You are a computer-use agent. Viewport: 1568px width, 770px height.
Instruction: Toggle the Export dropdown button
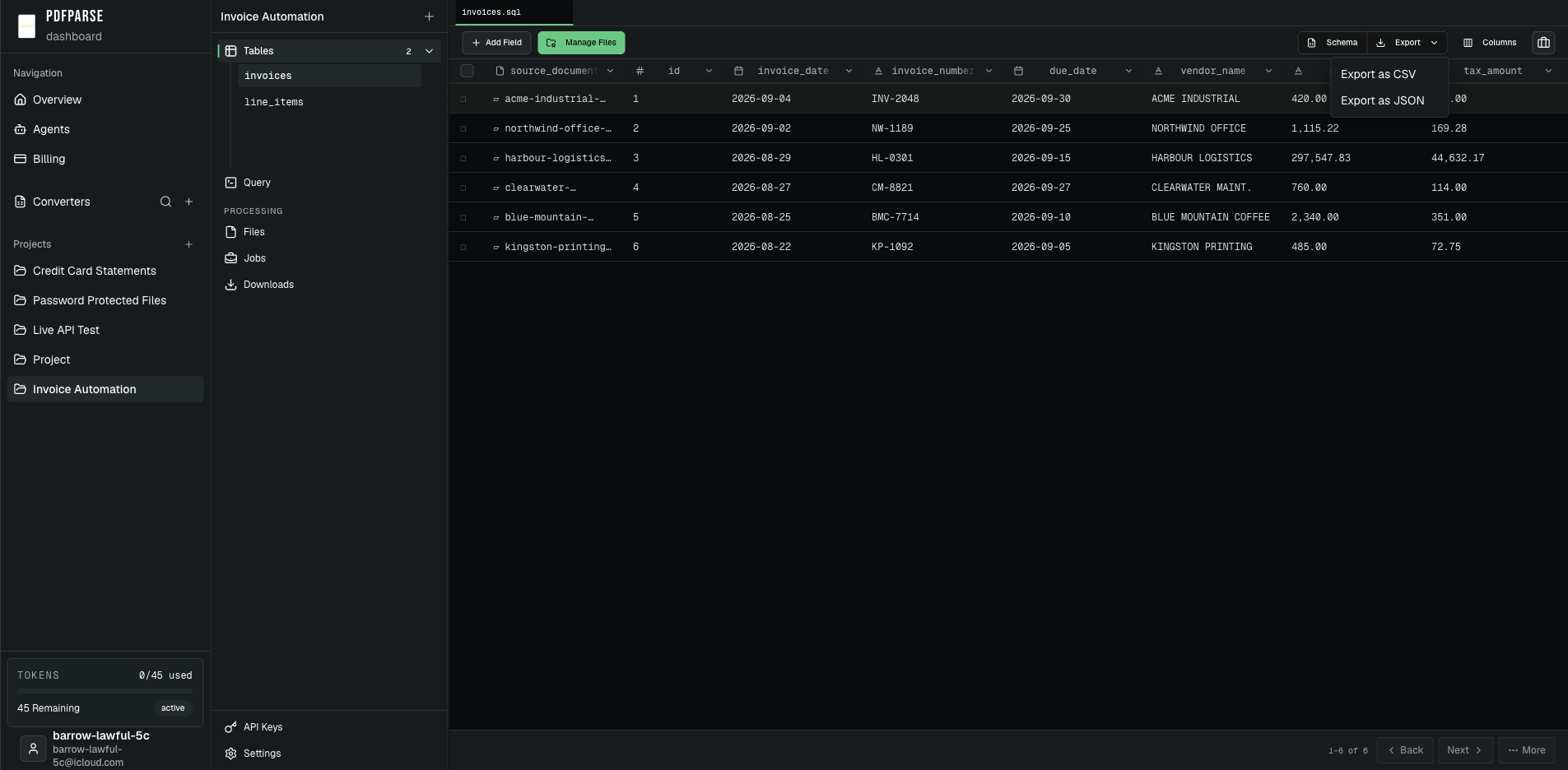pos(1407,43)
